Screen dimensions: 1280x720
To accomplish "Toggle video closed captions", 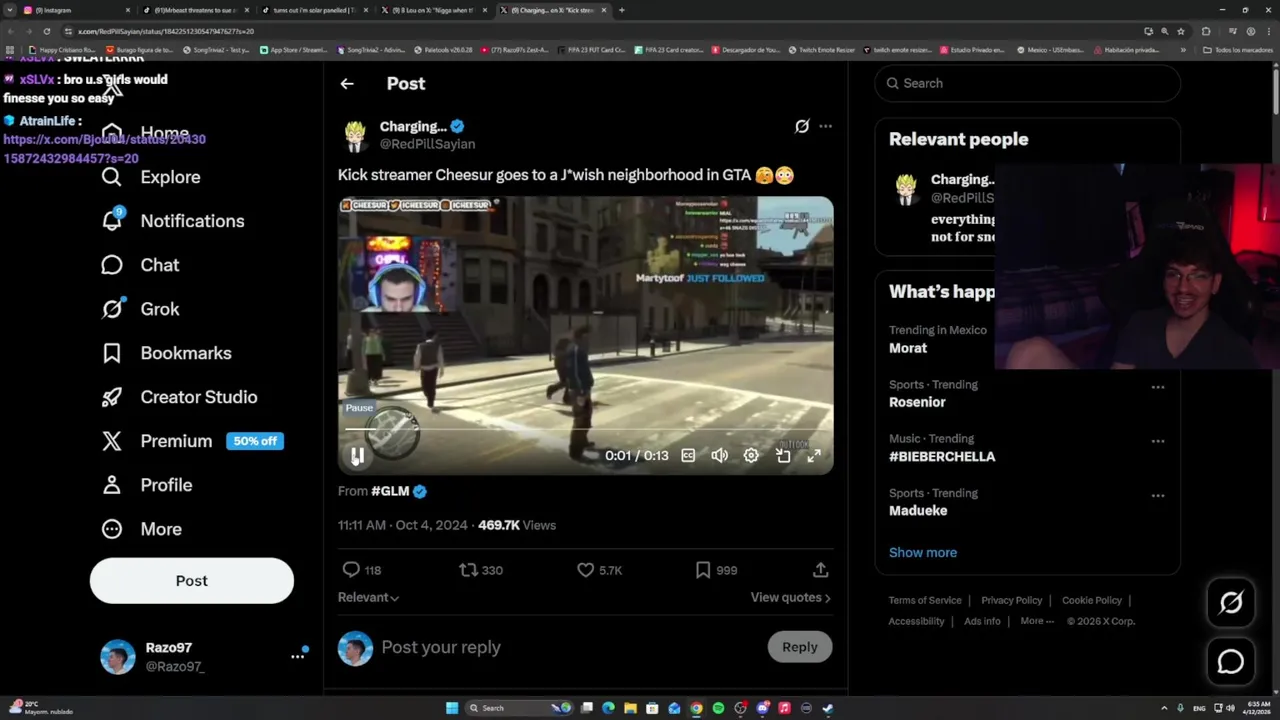I will (x=688, y=456).
